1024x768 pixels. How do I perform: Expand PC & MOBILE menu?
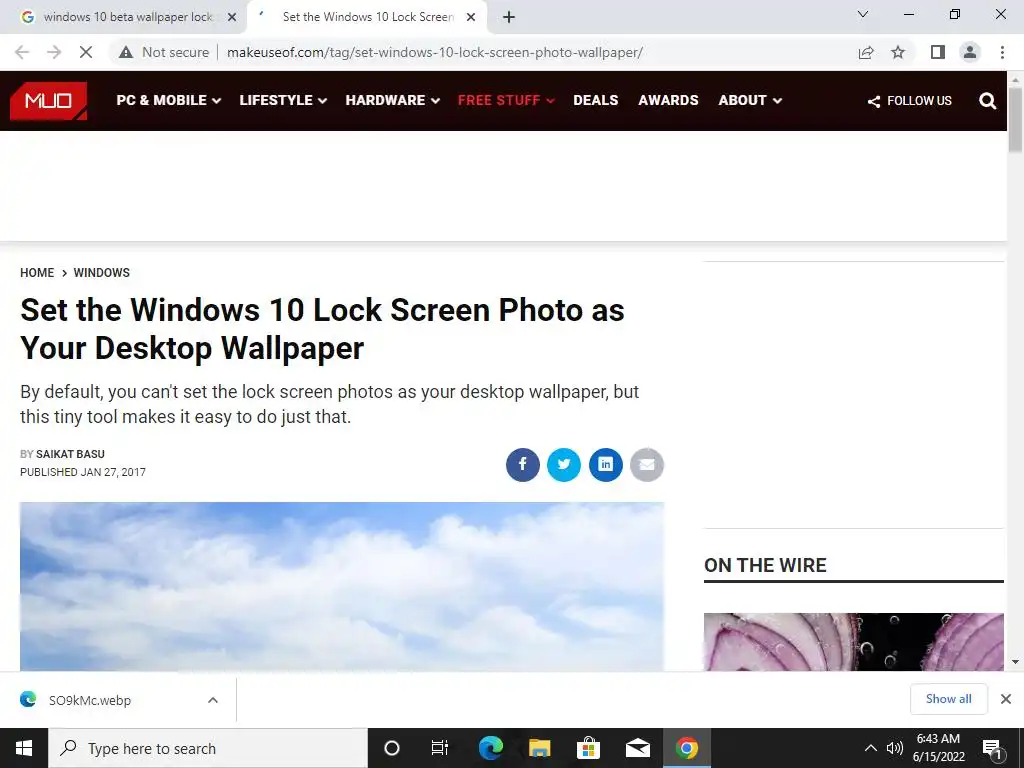168,101
